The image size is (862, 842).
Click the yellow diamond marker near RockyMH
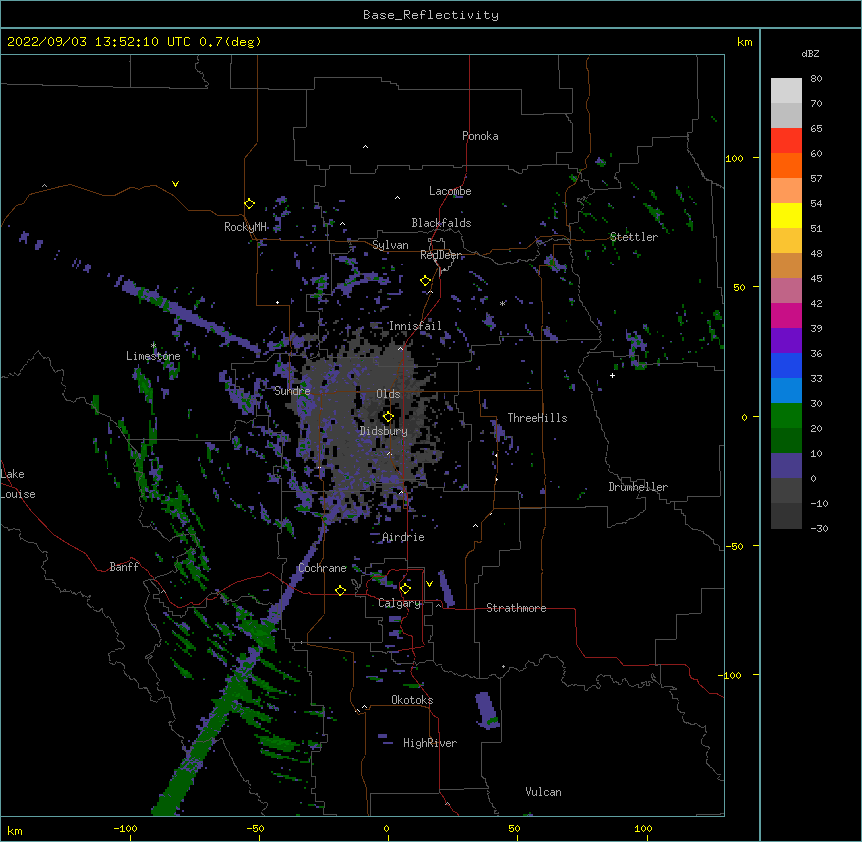250,204
